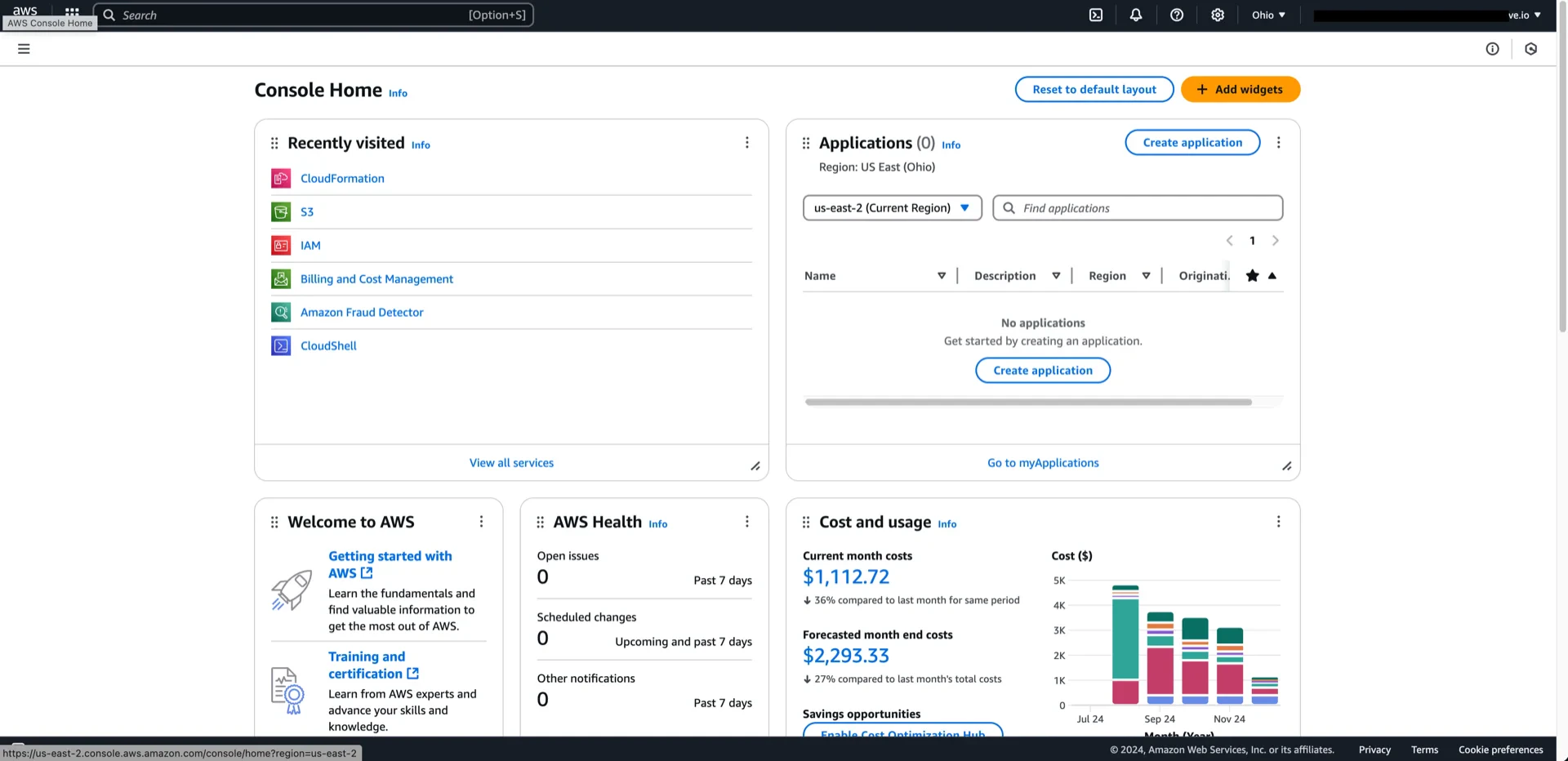Click the S3 bucket service icon

281,211
